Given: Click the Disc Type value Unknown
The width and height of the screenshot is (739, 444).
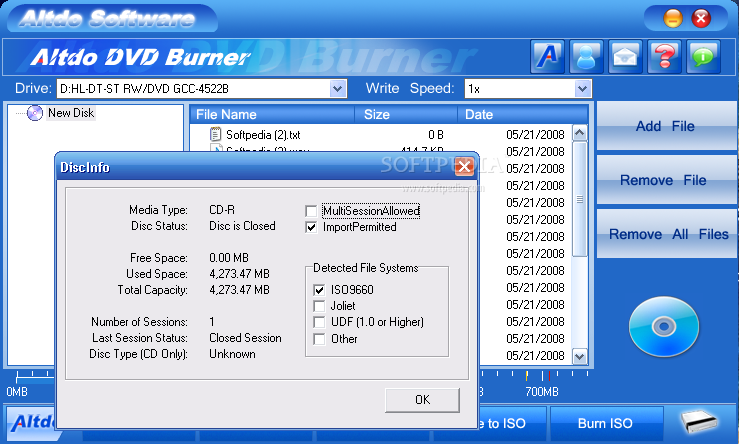Looking at the screenshot, I should click(232, 354).
